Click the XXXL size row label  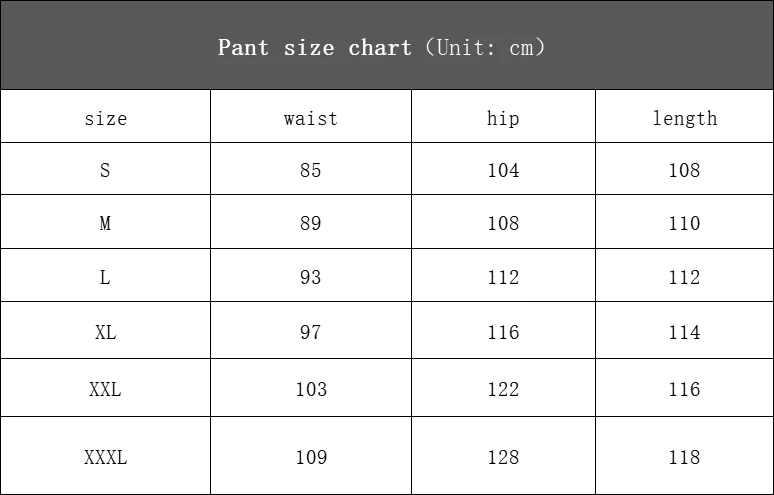[x=105, y=456]
